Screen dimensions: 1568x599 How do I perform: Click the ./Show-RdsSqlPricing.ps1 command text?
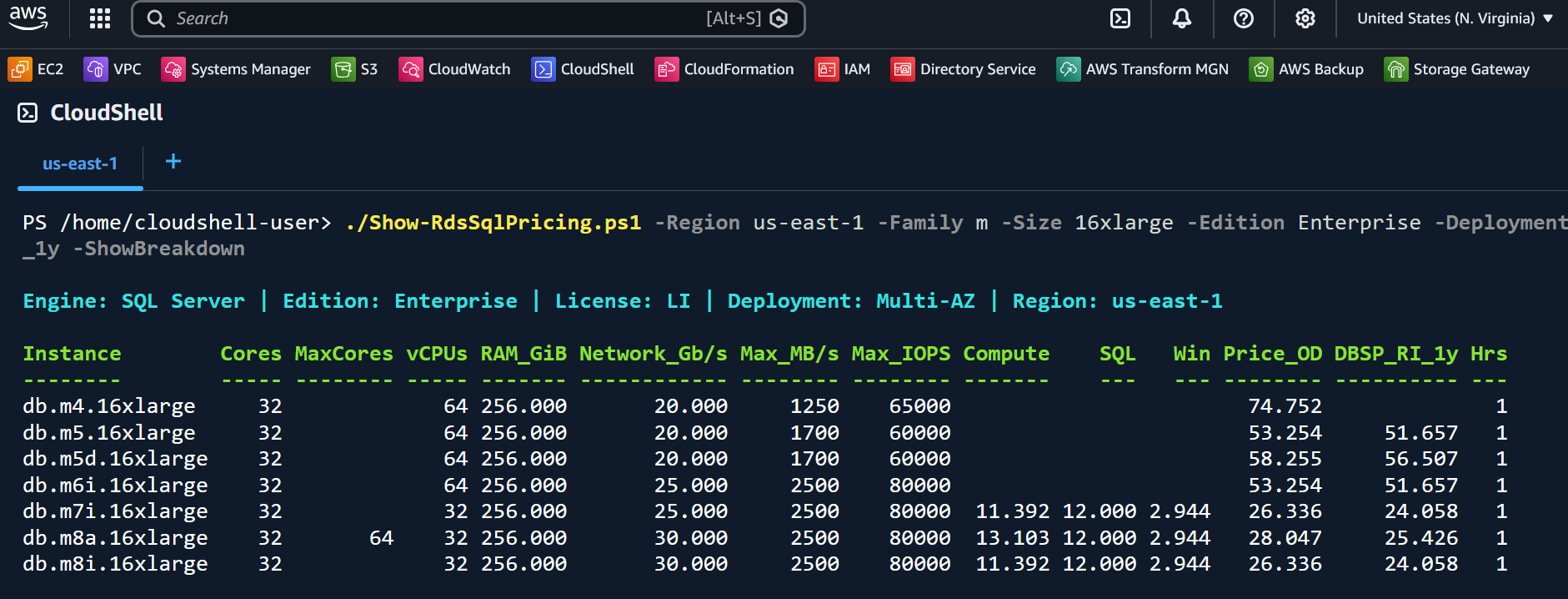(x=493, y=223)
